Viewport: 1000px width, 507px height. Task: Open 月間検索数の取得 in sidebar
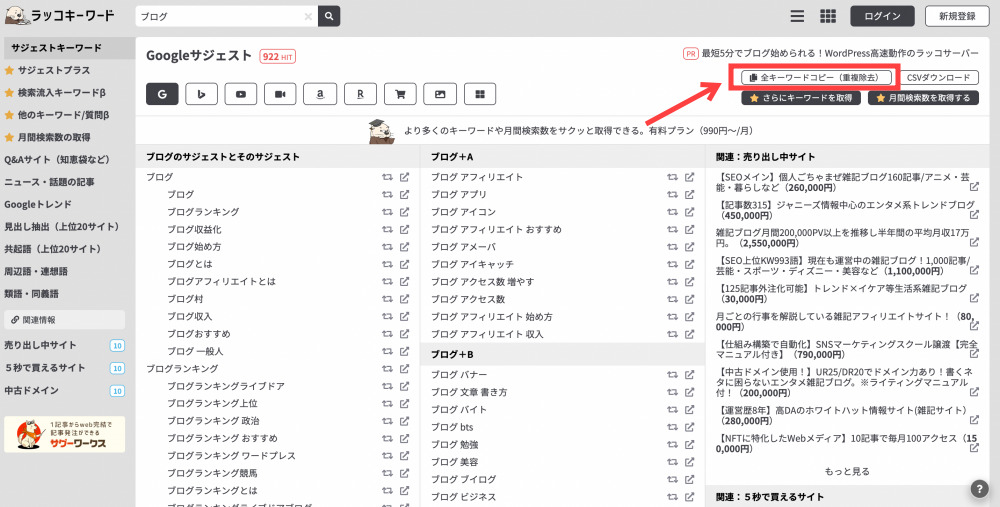point(54,137)
